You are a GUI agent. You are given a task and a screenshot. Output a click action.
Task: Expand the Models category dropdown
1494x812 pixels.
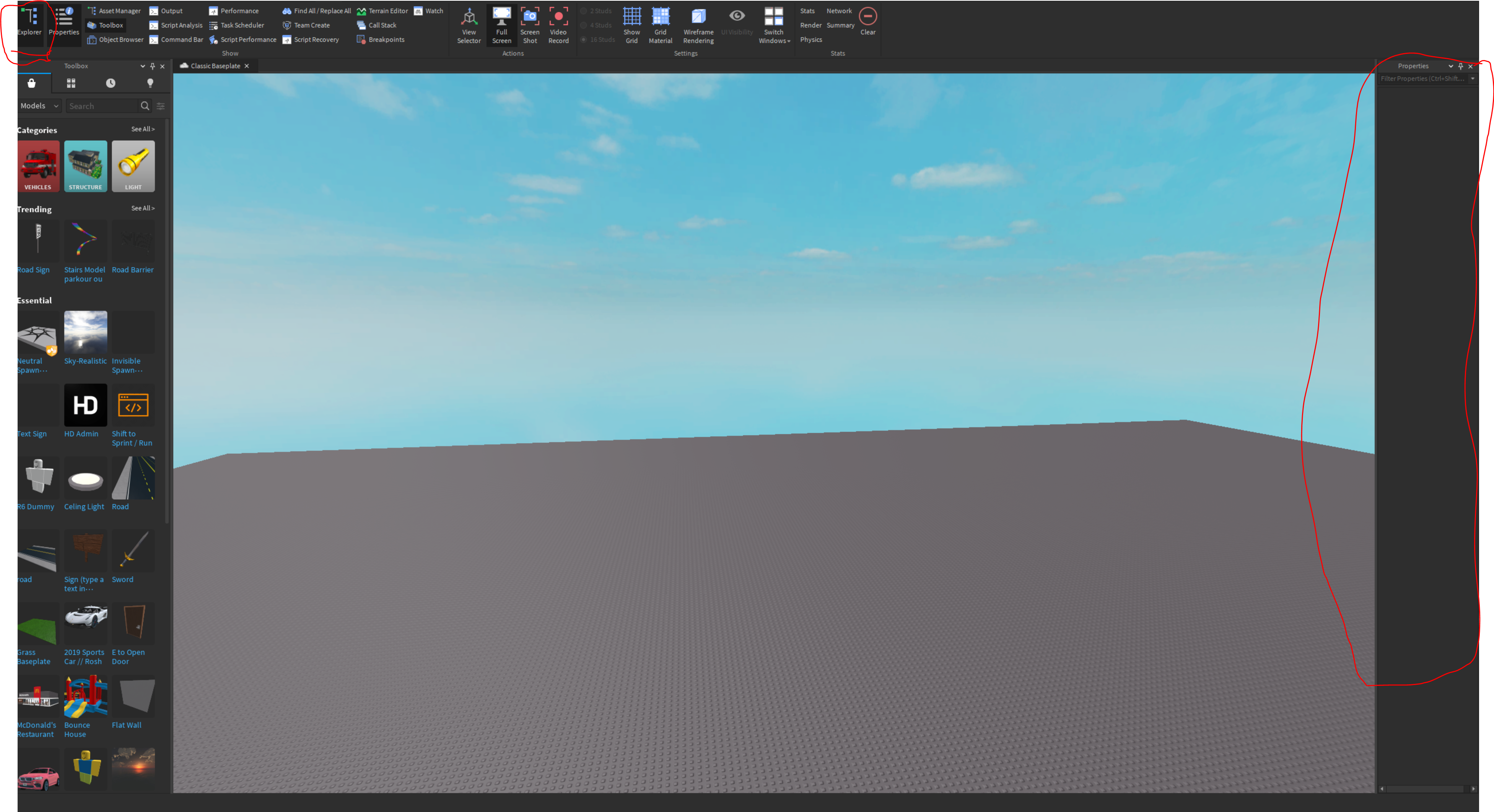(40, 106)
